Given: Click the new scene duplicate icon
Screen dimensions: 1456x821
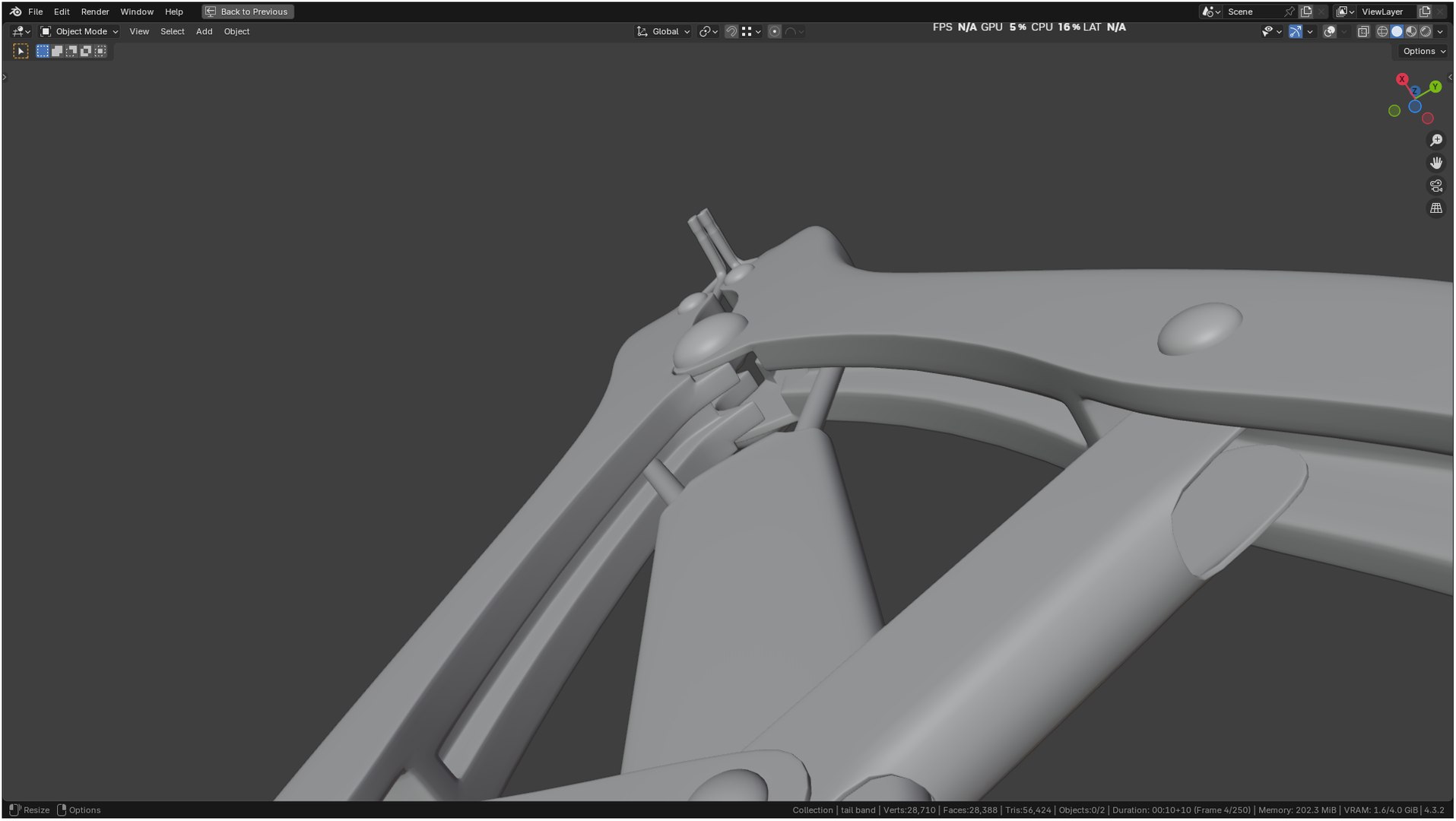Looking at the screenshot, I should (1306, 11).
